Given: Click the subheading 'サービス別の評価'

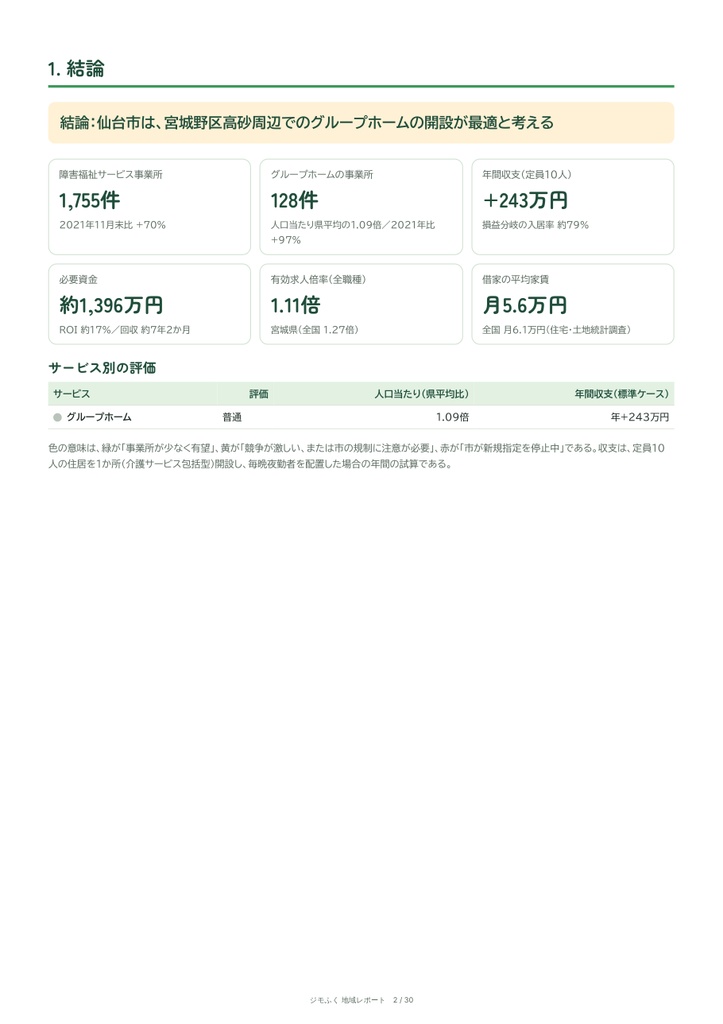Looking at the screenshot, I should [x=102, y=368].
